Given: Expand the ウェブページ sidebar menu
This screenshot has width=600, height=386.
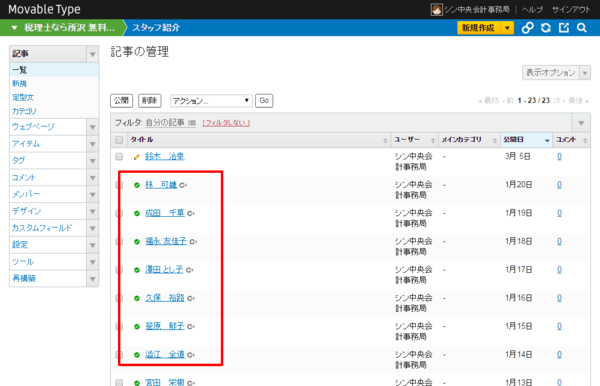Looking at the screenshot, I should 92,127.
